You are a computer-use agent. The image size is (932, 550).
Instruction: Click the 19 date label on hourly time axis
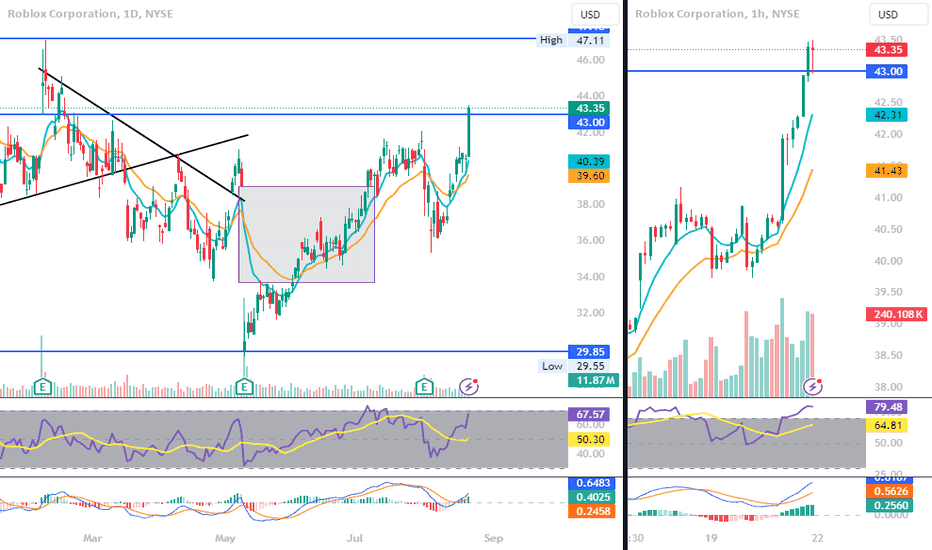[711, 538]
